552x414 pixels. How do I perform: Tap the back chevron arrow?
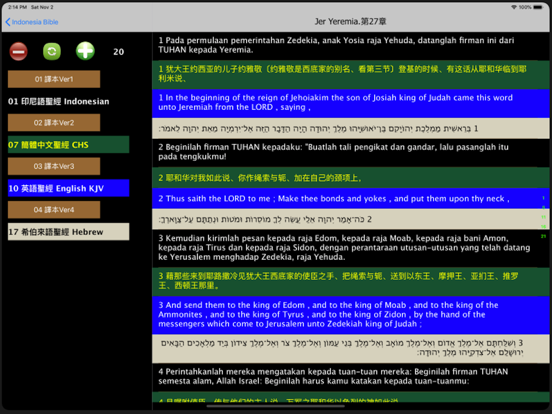coord(8,22)
